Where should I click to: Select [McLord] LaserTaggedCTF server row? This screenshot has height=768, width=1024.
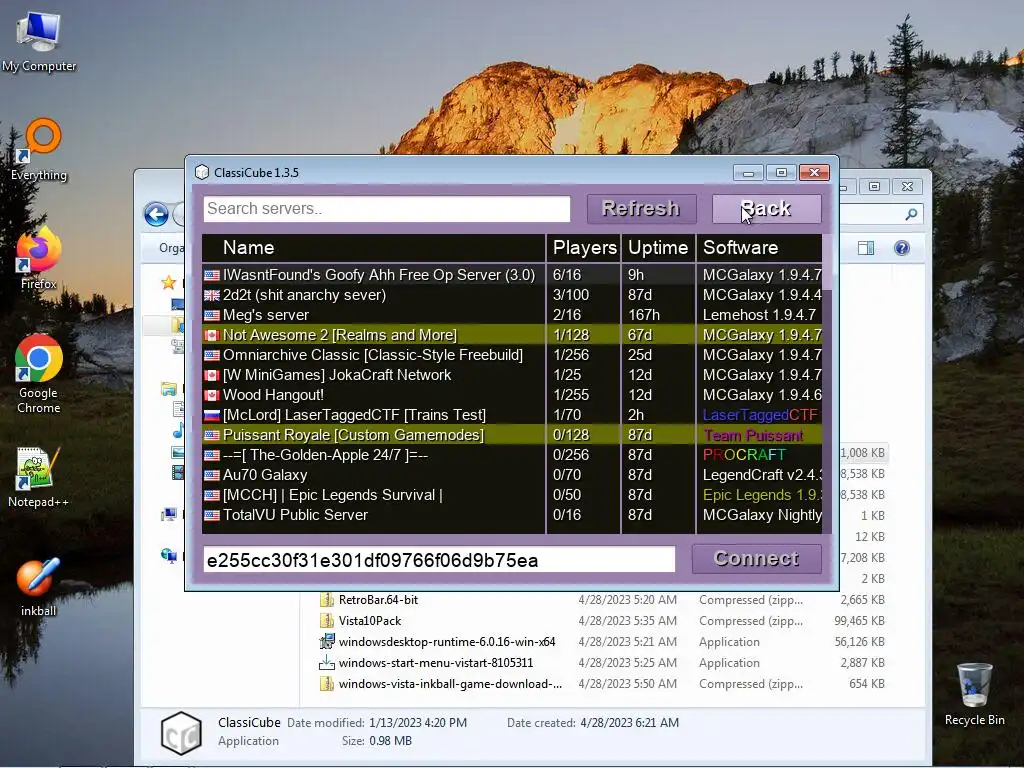coord(512,415)
